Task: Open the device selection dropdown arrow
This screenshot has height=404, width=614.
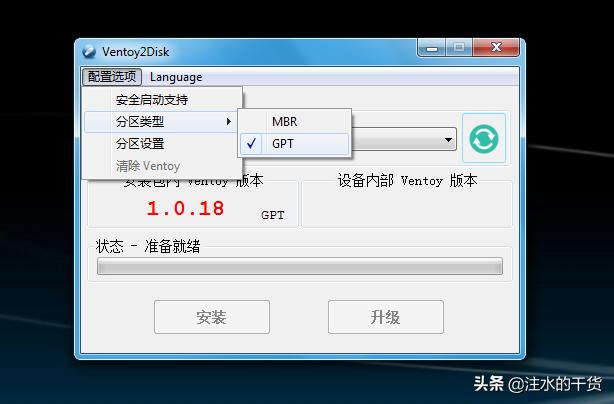Action: point(448,139)
